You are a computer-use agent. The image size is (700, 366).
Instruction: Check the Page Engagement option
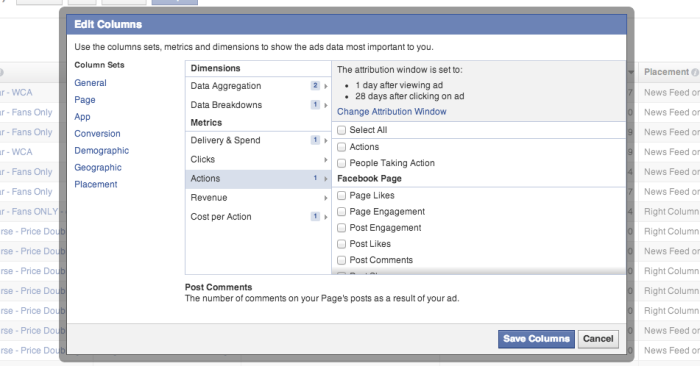pyautogui.click(x=342, y=212)
